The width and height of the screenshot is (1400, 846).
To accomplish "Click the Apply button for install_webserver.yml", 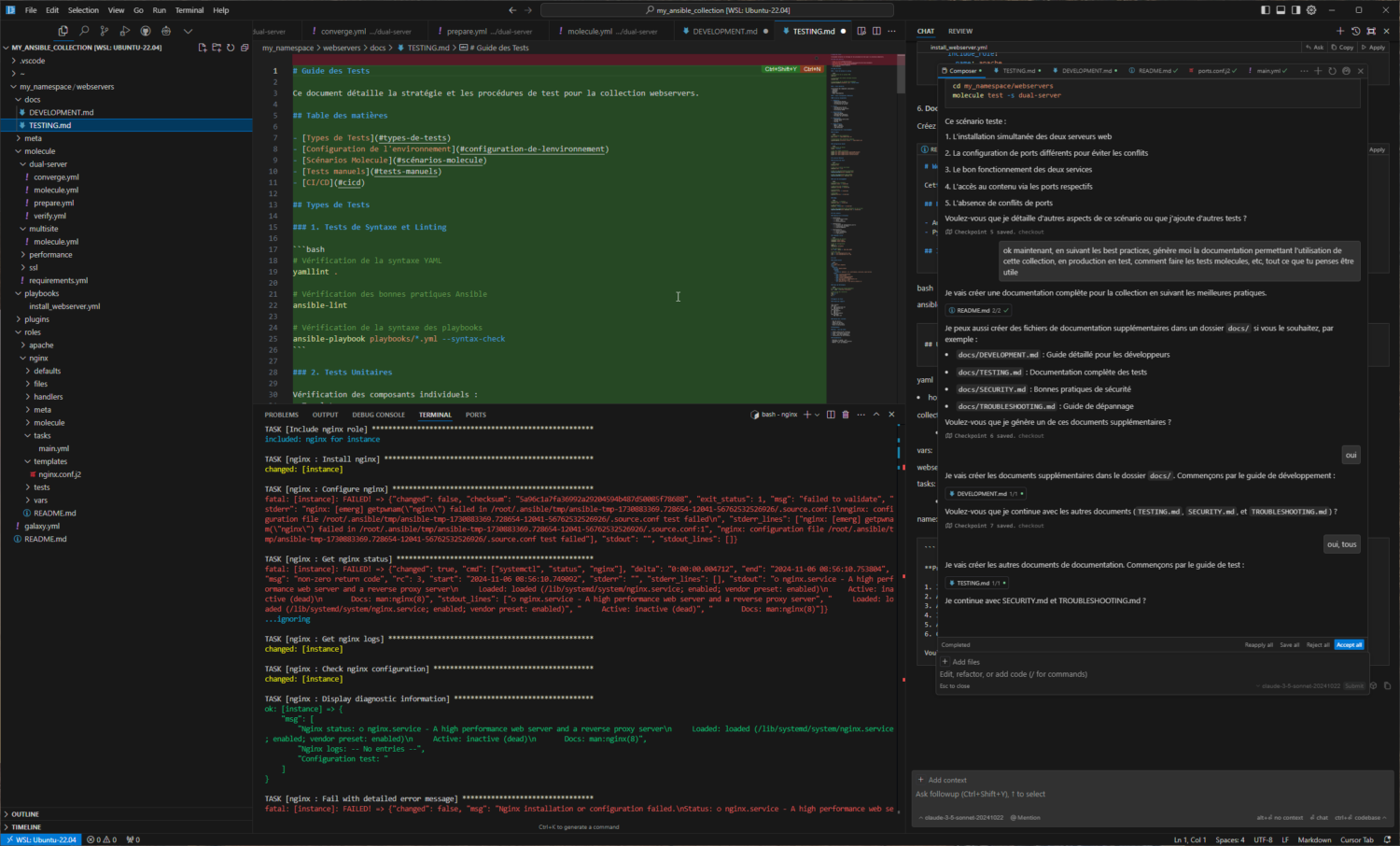I will click(1373, 48).
